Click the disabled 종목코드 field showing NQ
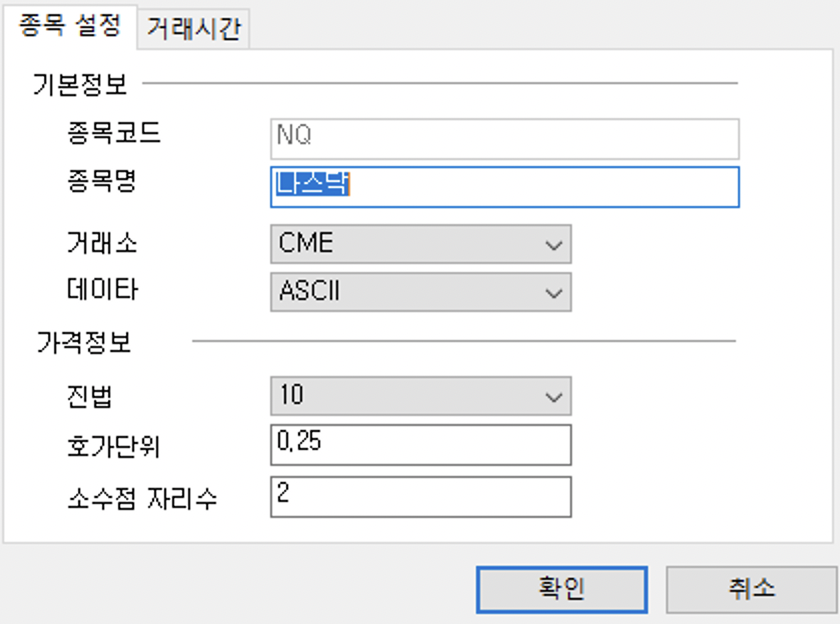Viewport: 840px width, 624px height. [504, 139]
